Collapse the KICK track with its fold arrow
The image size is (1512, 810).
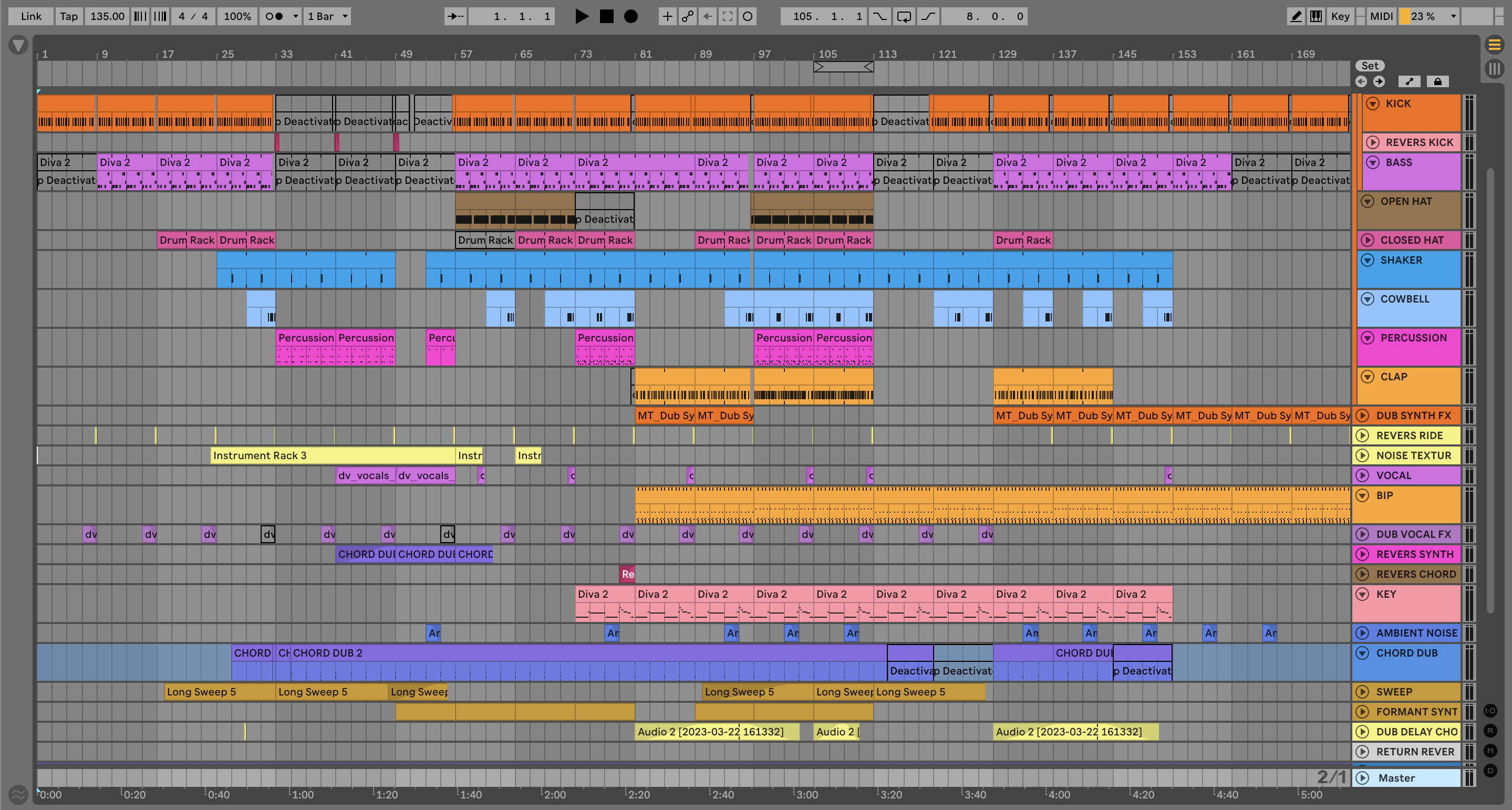point(1372,104)
